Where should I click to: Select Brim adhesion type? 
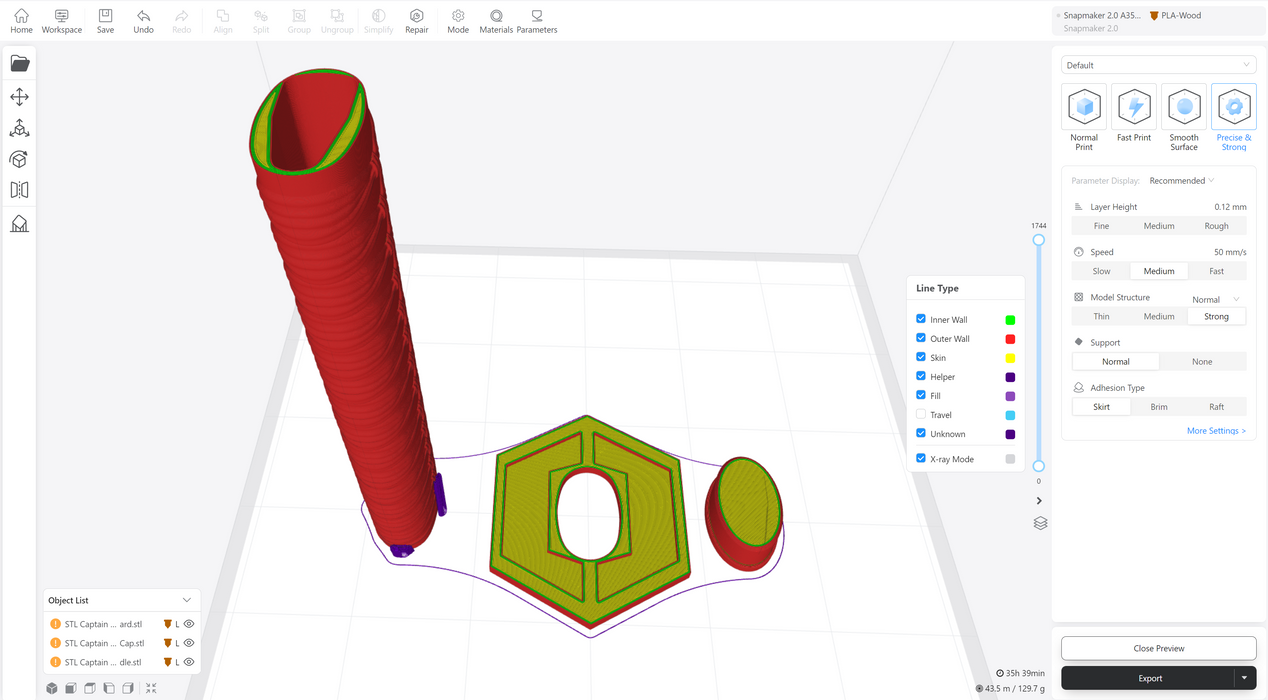pos(1159,407)
